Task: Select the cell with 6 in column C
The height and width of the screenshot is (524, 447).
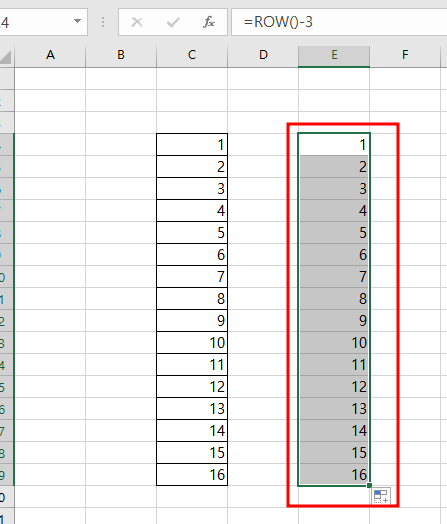Action: pos(192,255)
